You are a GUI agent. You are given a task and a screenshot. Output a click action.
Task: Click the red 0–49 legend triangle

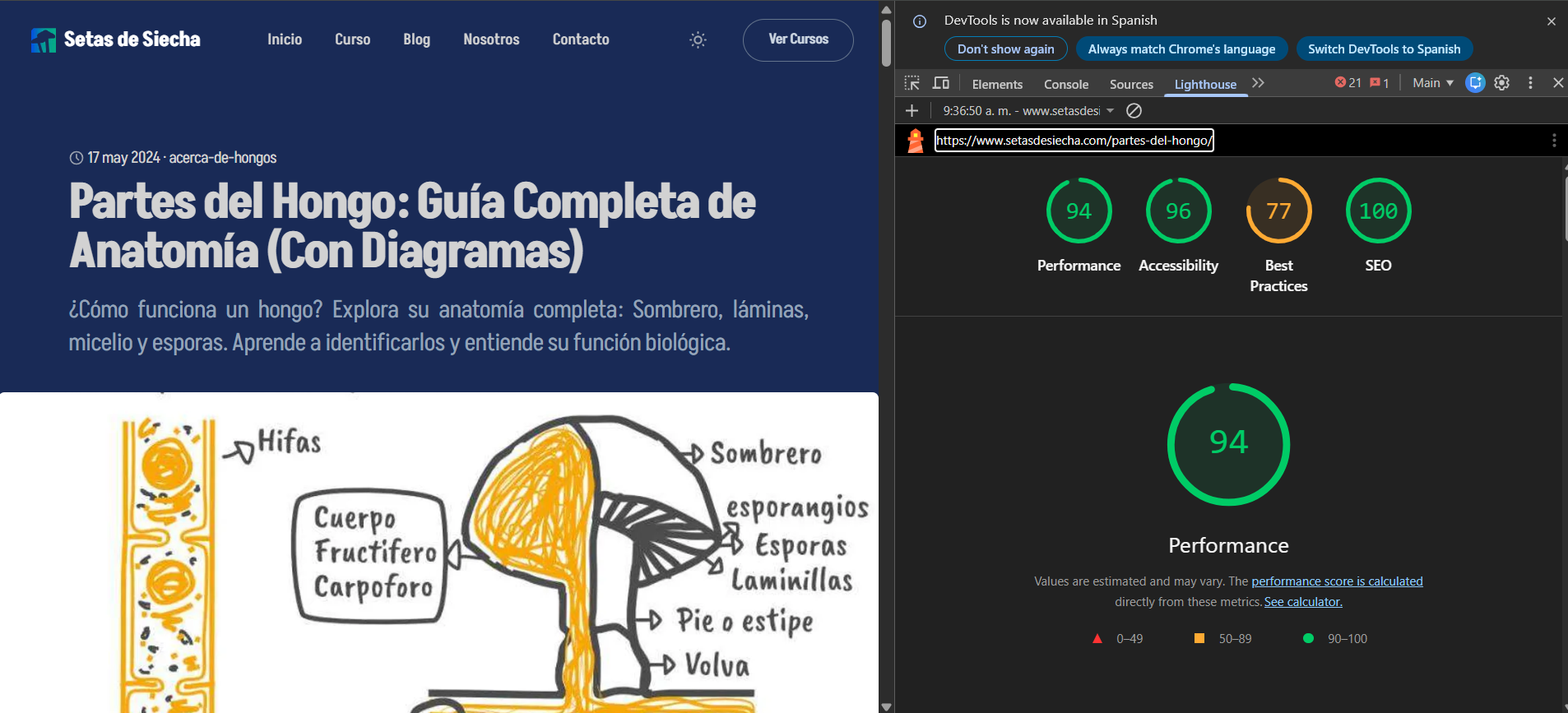(1097, 638)
